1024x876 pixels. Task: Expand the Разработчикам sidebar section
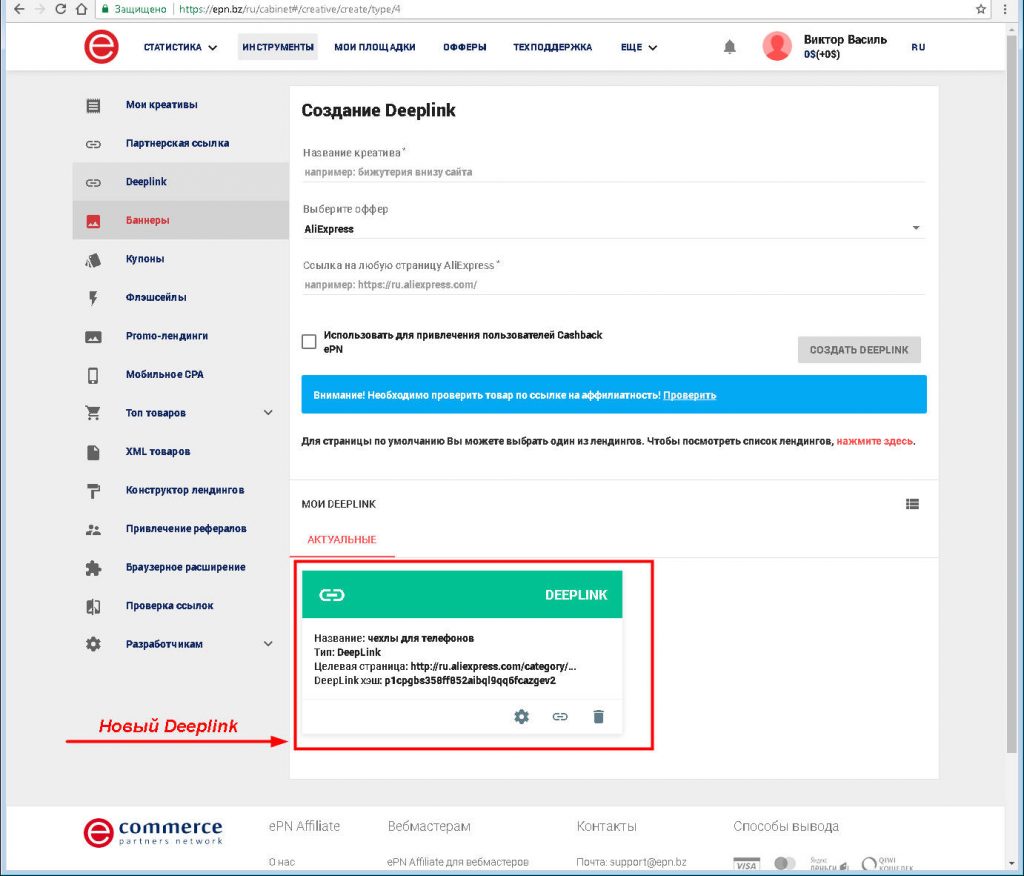click(268, 644)
